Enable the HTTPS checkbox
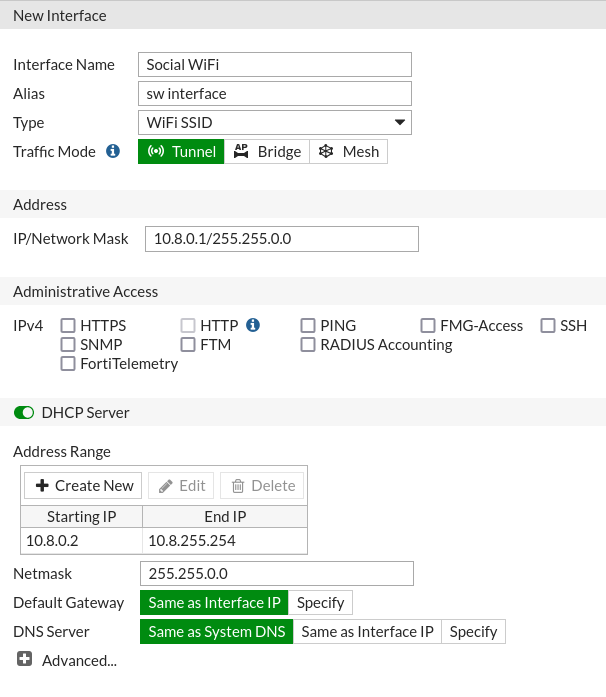This screenshot has height=697, width=606. tap(68, 326)
